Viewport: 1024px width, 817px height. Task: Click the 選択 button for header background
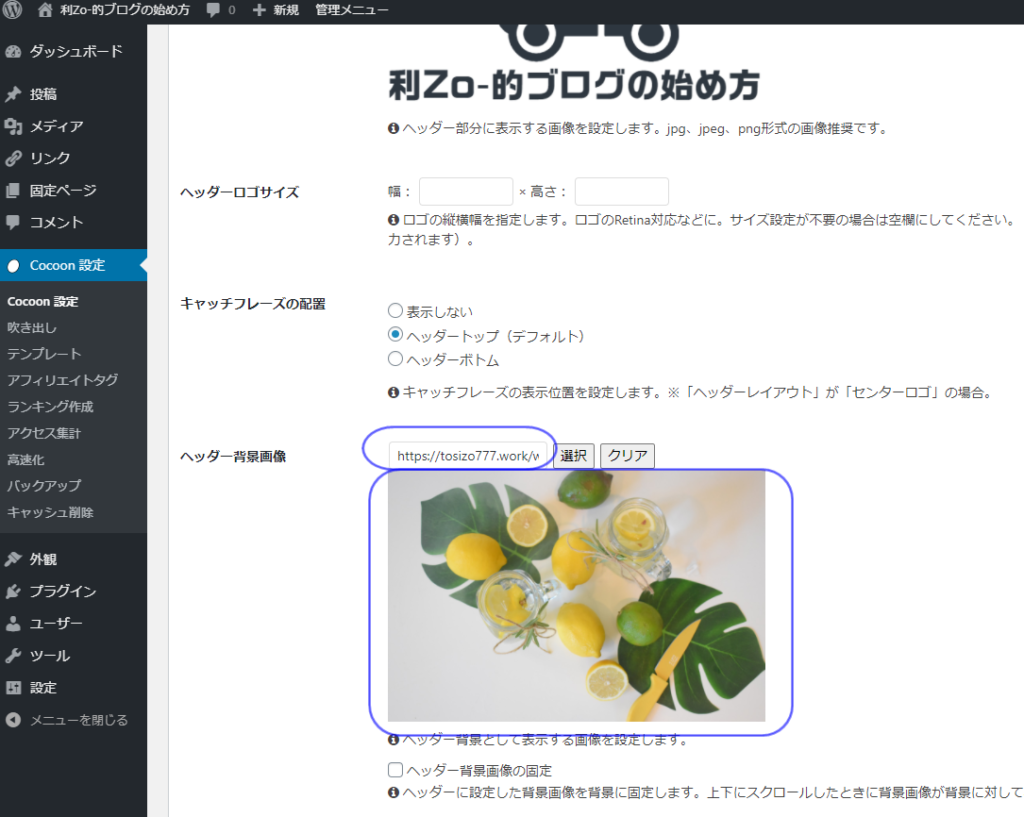coord(573,456)
